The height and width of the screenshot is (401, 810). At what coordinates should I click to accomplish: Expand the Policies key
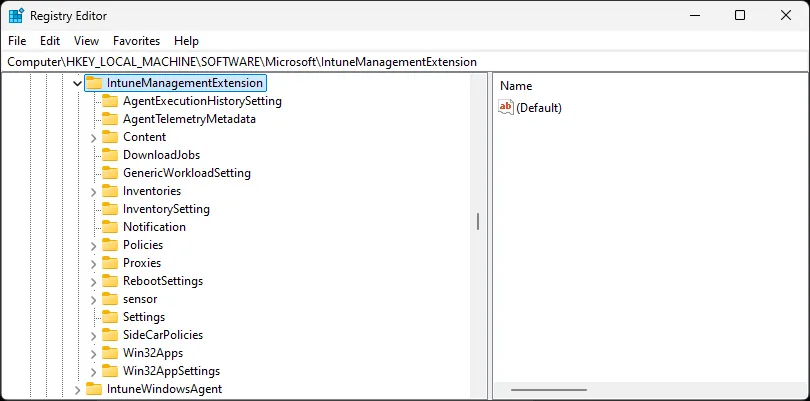pos(94,245)
